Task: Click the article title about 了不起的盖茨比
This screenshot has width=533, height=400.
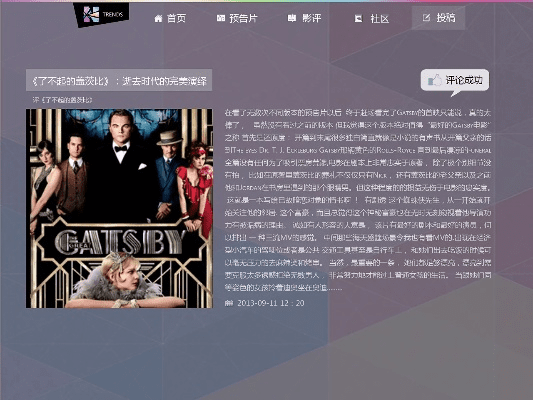Action: coord(119,81)
